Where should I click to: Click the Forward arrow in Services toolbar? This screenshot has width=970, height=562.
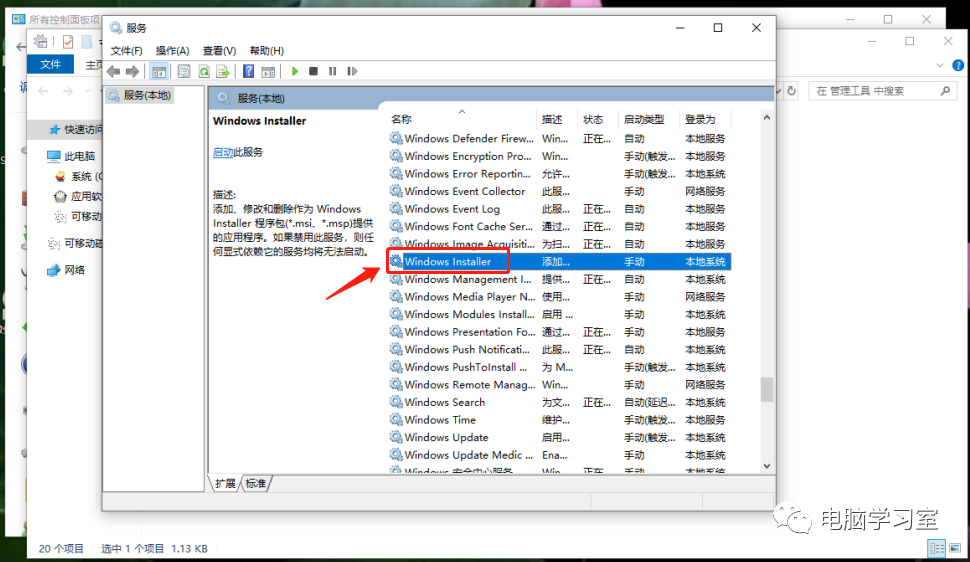(x=132, y=72)
